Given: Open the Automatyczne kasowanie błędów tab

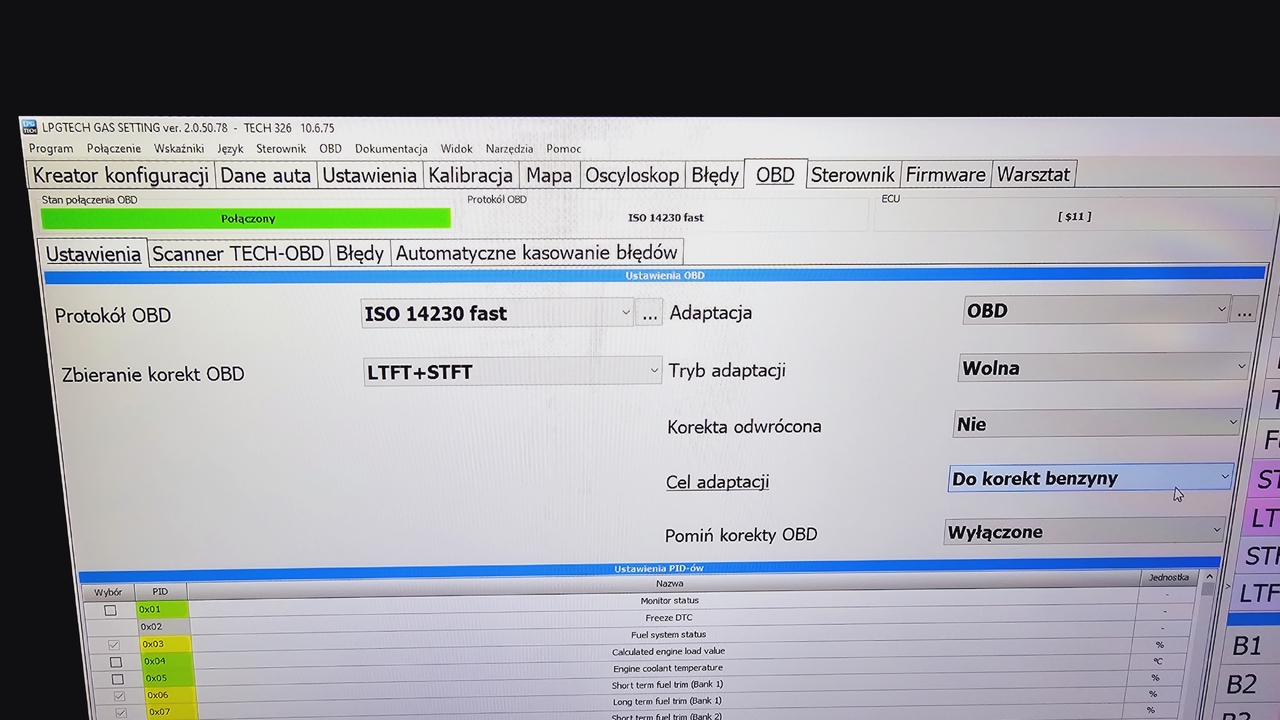Looking at the screenshot, I should (536, 253).
